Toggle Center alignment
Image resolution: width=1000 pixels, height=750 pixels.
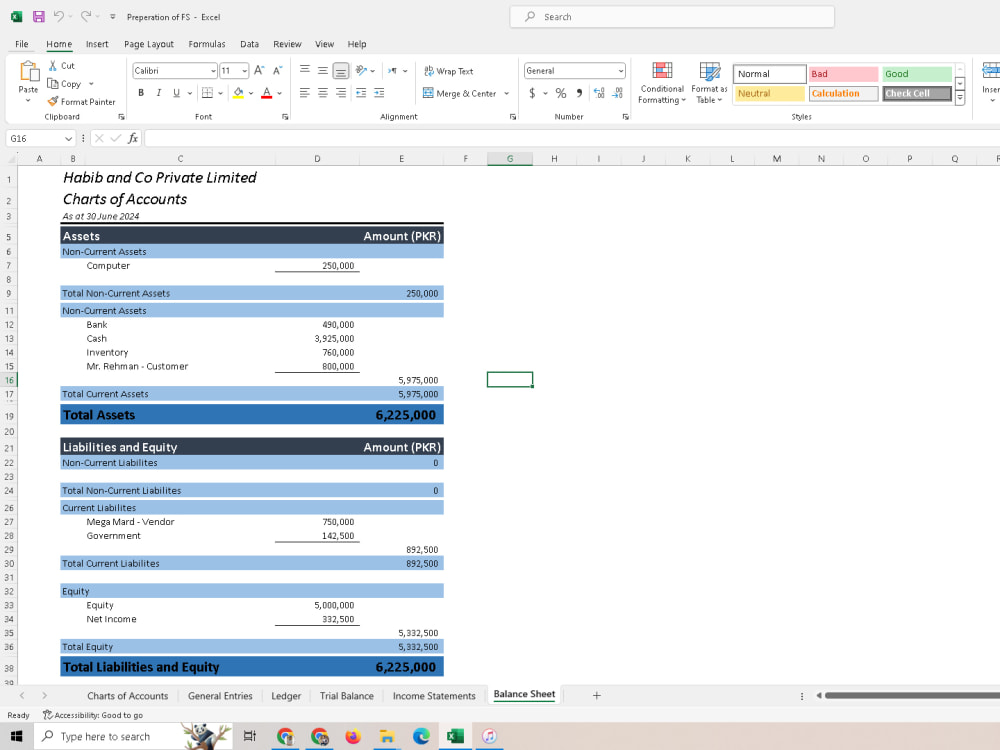pos(323,93)
